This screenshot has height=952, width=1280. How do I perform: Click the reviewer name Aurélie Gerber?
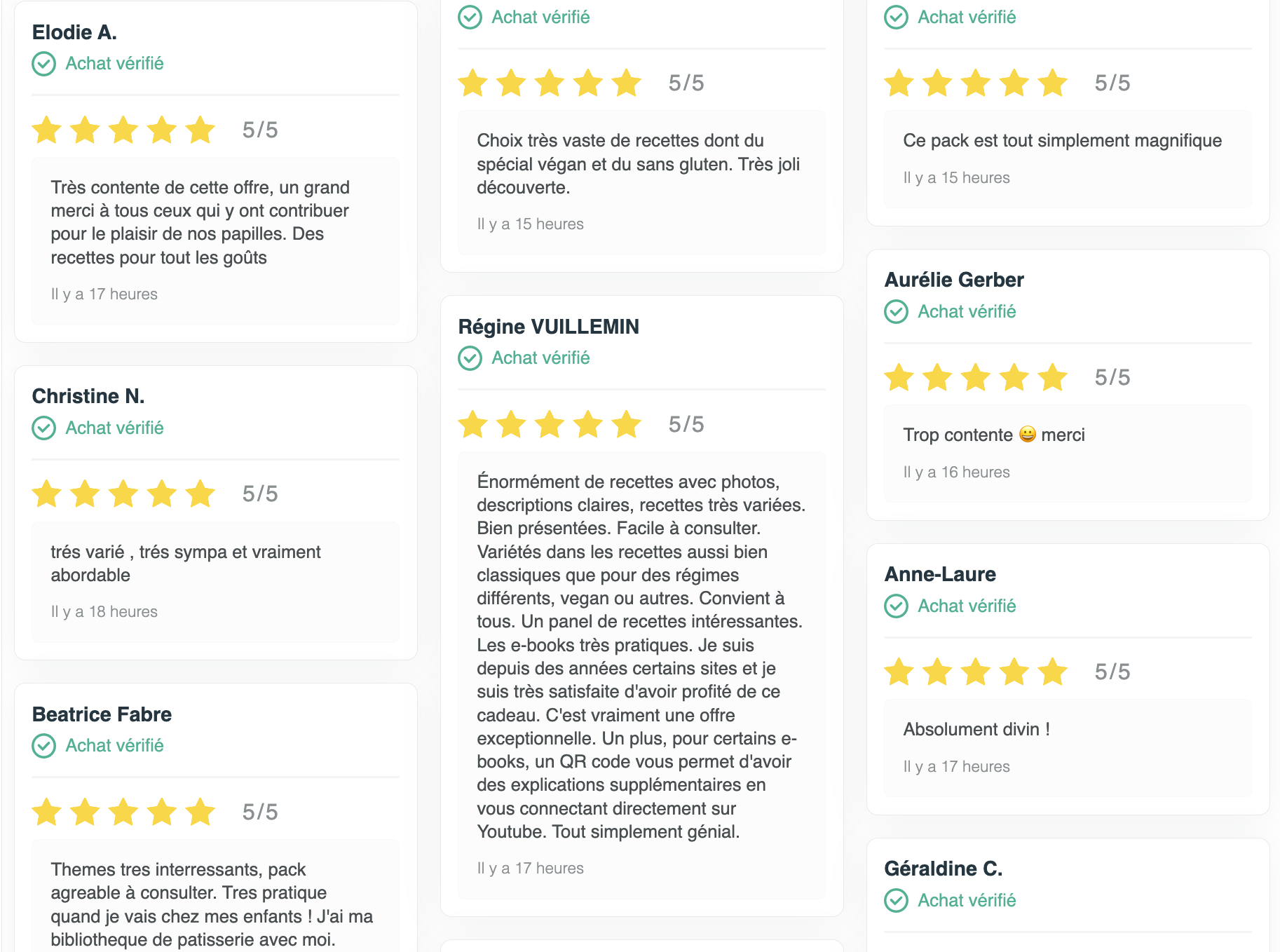pyautogui.click(x=953, y=280)
